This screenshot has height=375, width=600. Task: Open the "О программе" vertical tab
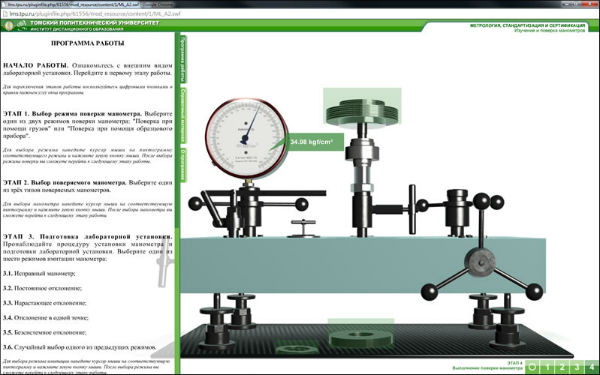tap(183, 165)
